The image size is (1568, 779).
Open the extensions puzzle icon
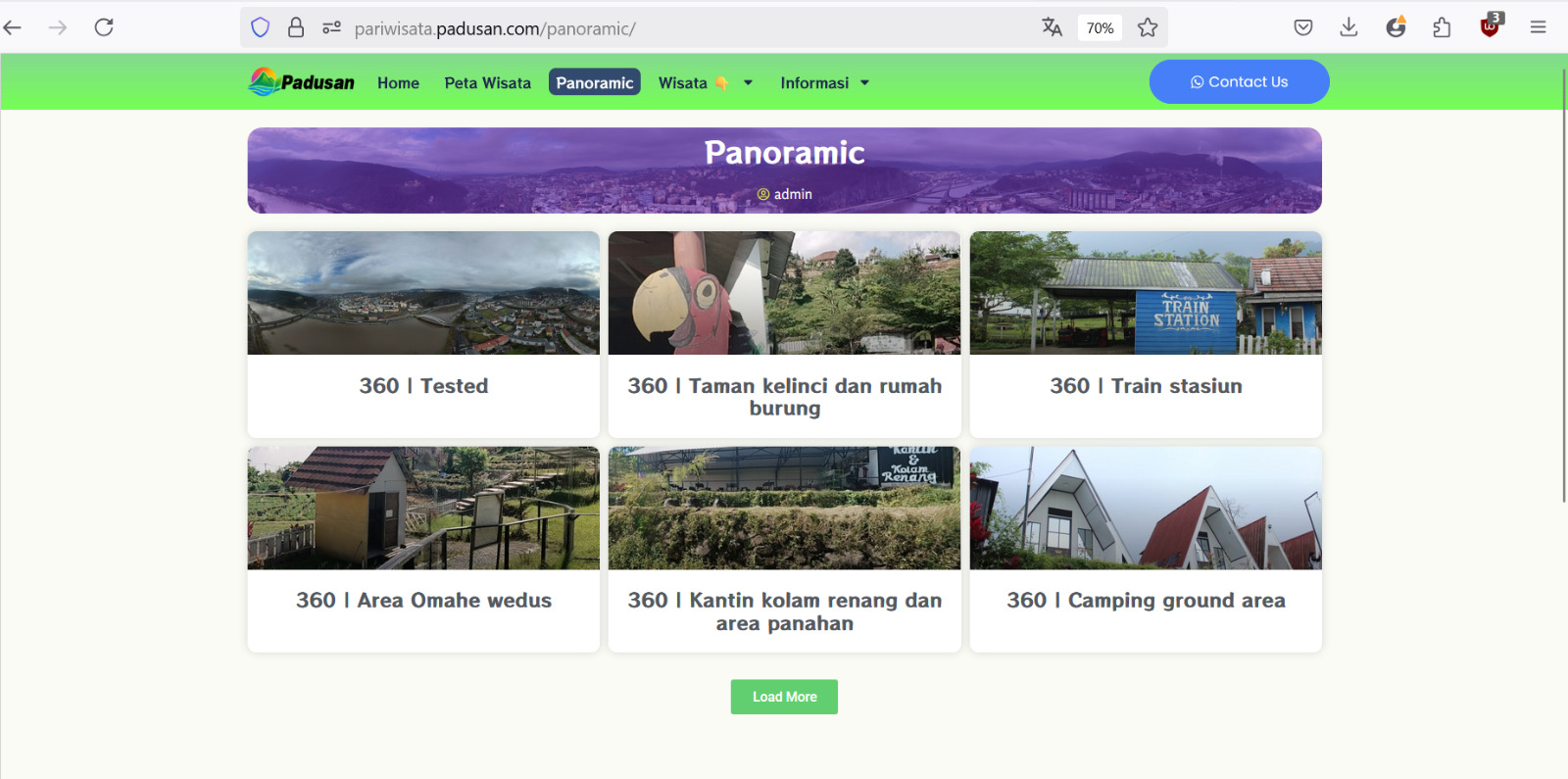tap(1442, 27)
